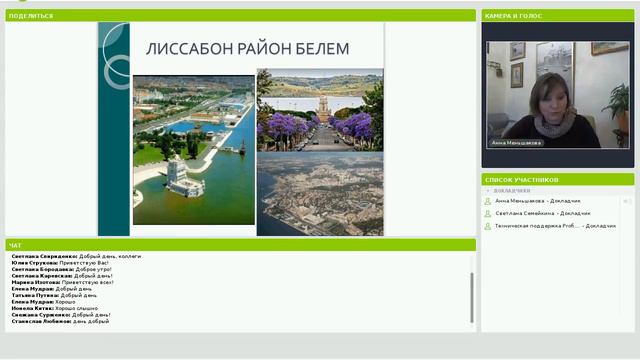
Task: Click the Доброе утро chat message
Action: click(x=62, y=269)
